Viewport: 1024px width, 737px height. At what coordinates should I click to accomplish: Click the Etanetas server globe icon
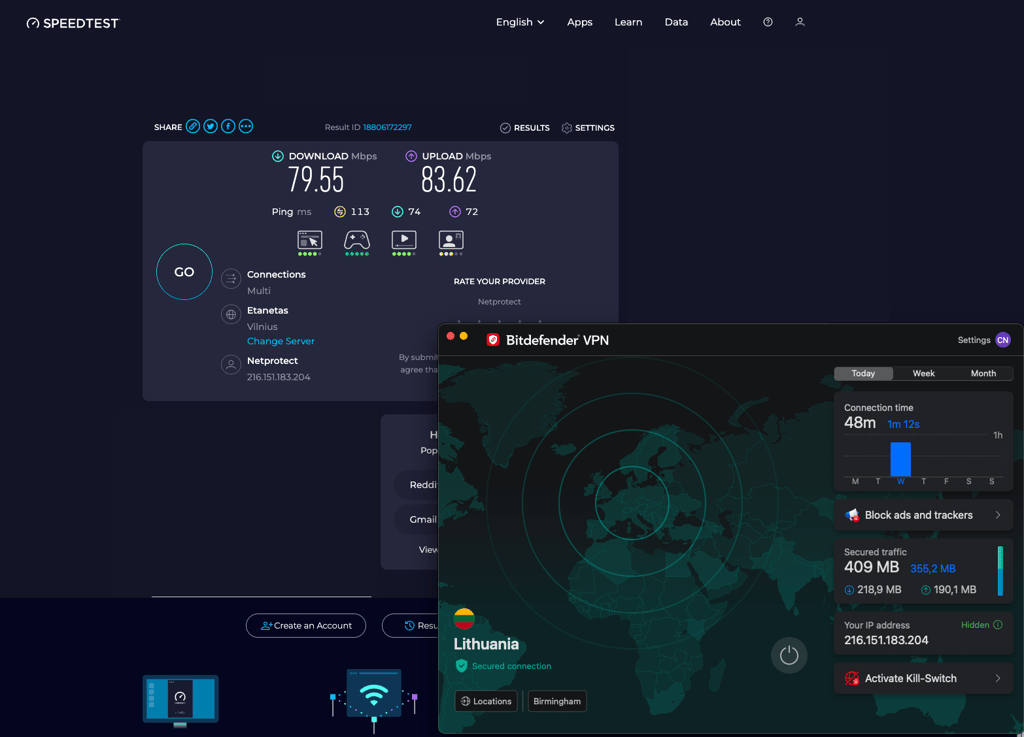(231, 315)
